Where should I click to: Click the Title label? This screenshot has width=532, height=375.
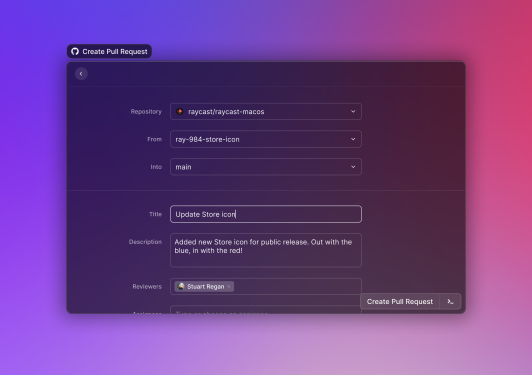coord(155,214)
